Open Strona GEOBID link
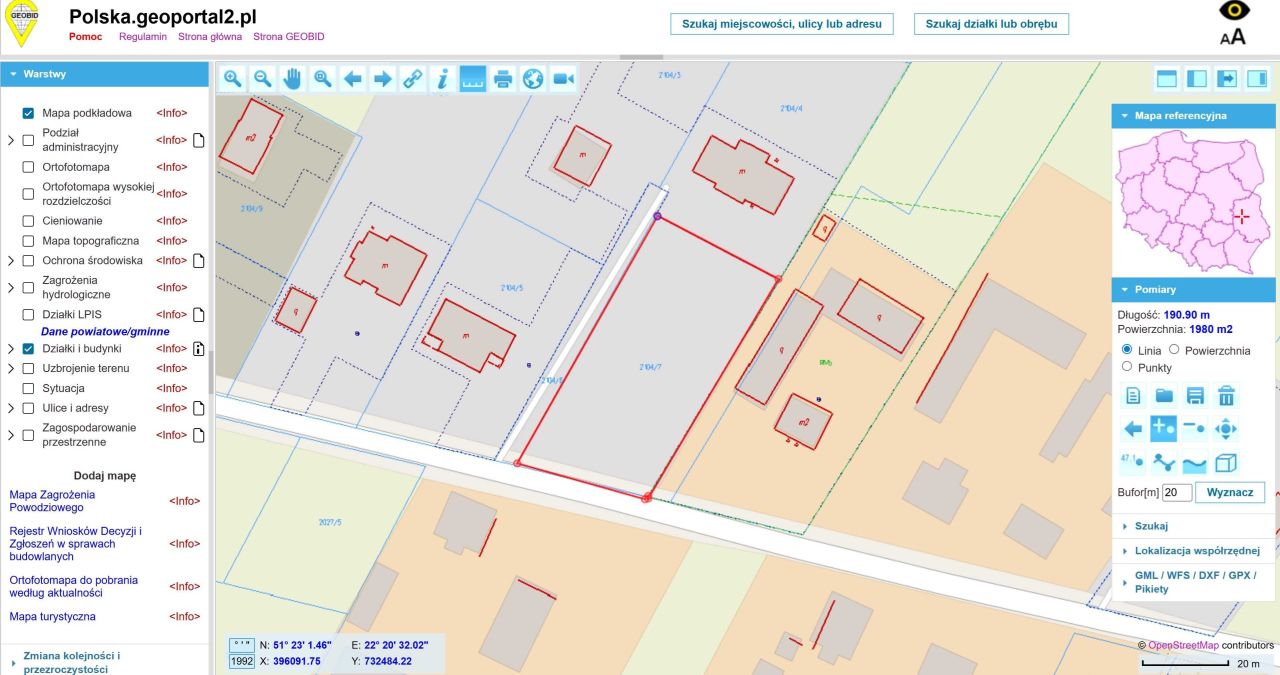The image size is (1280, 675). pyautogui.click(x=289, y=36)
